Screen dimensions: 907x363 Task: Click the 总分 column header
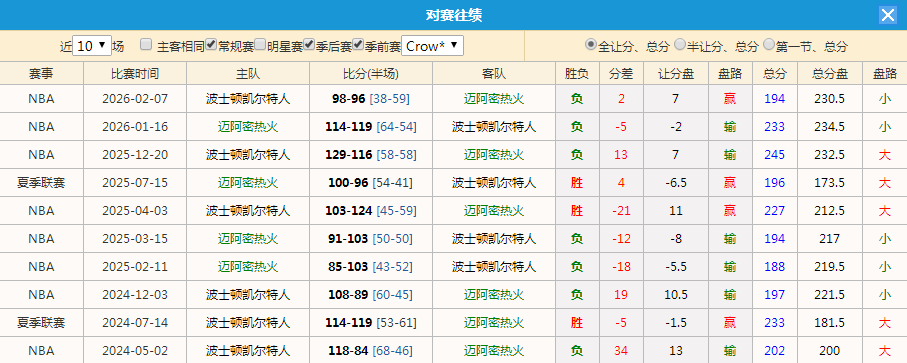click(775, 73)
